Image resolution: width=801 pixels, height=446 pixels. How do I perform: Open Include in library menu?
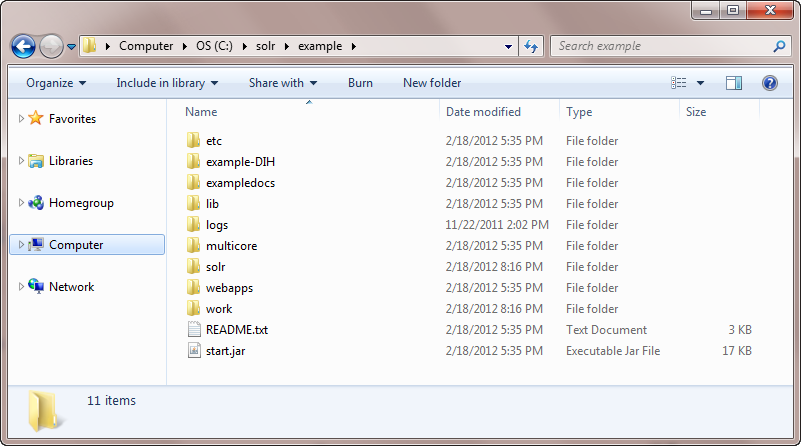coord(167,83)
